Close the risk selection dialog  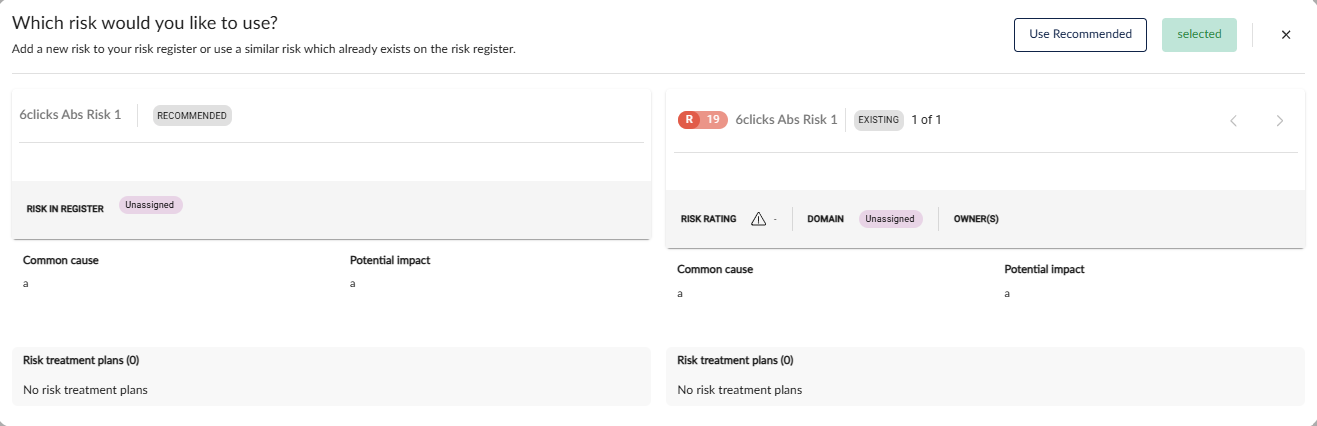pos(1286,34)
